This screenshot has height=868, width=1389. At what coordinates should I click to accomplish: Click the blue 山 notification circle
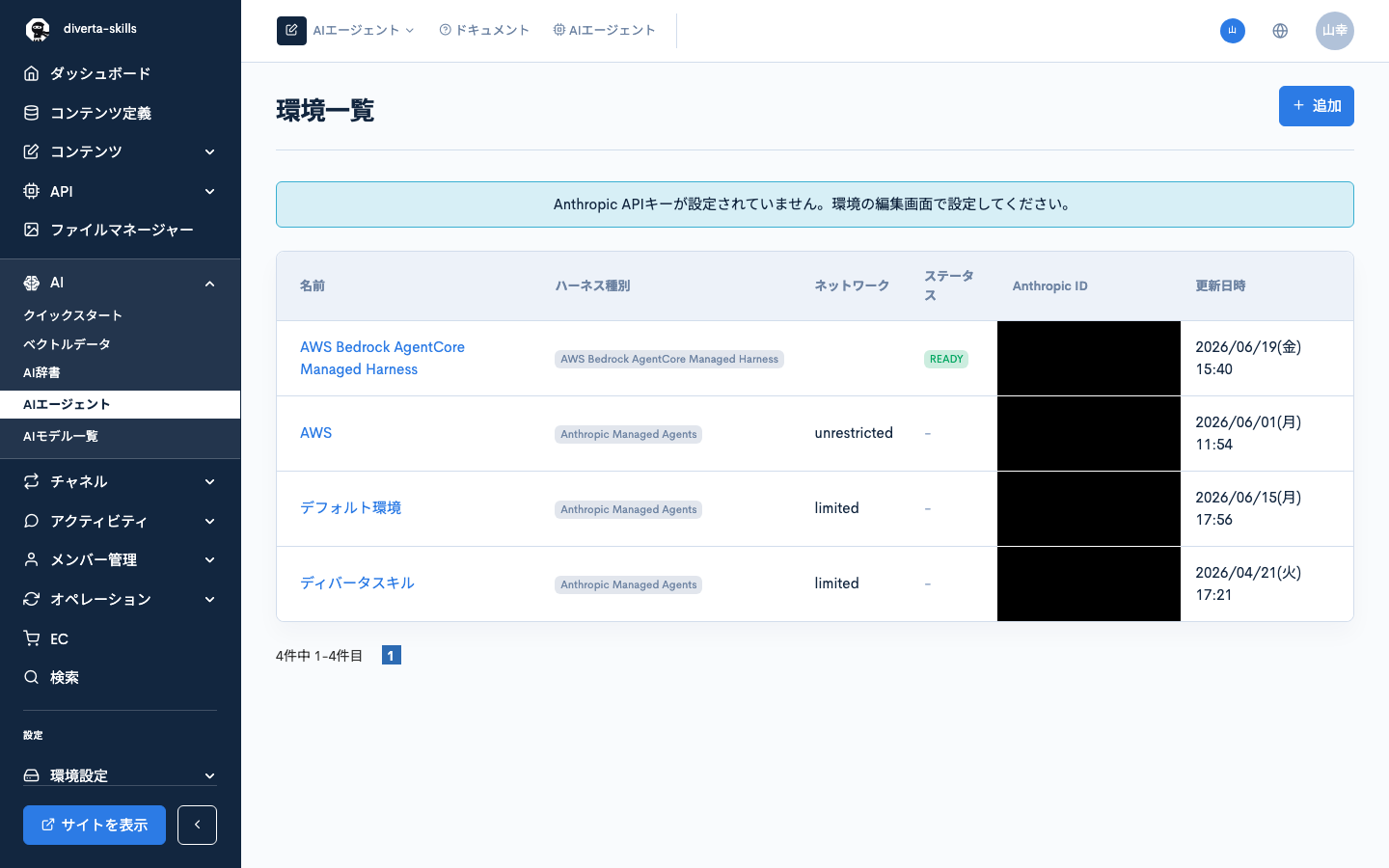pos(1233,31)
